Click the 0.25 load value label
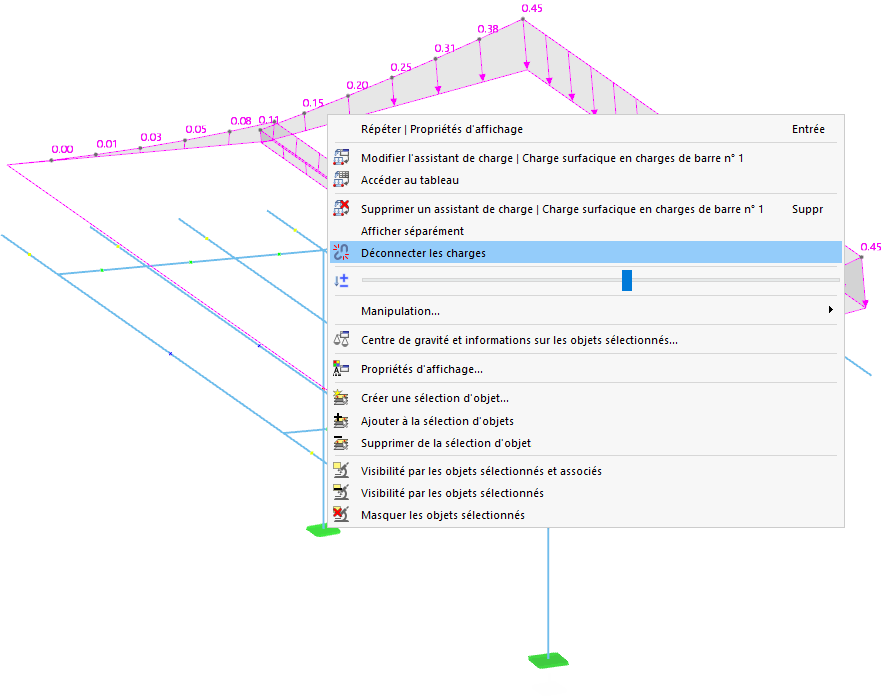Viewport: 881px width, 696px height. [401, 67]
